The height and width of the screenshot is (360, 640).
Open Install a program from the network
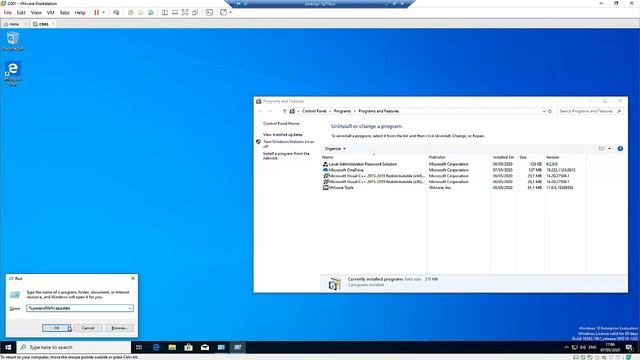pos(286,156)
